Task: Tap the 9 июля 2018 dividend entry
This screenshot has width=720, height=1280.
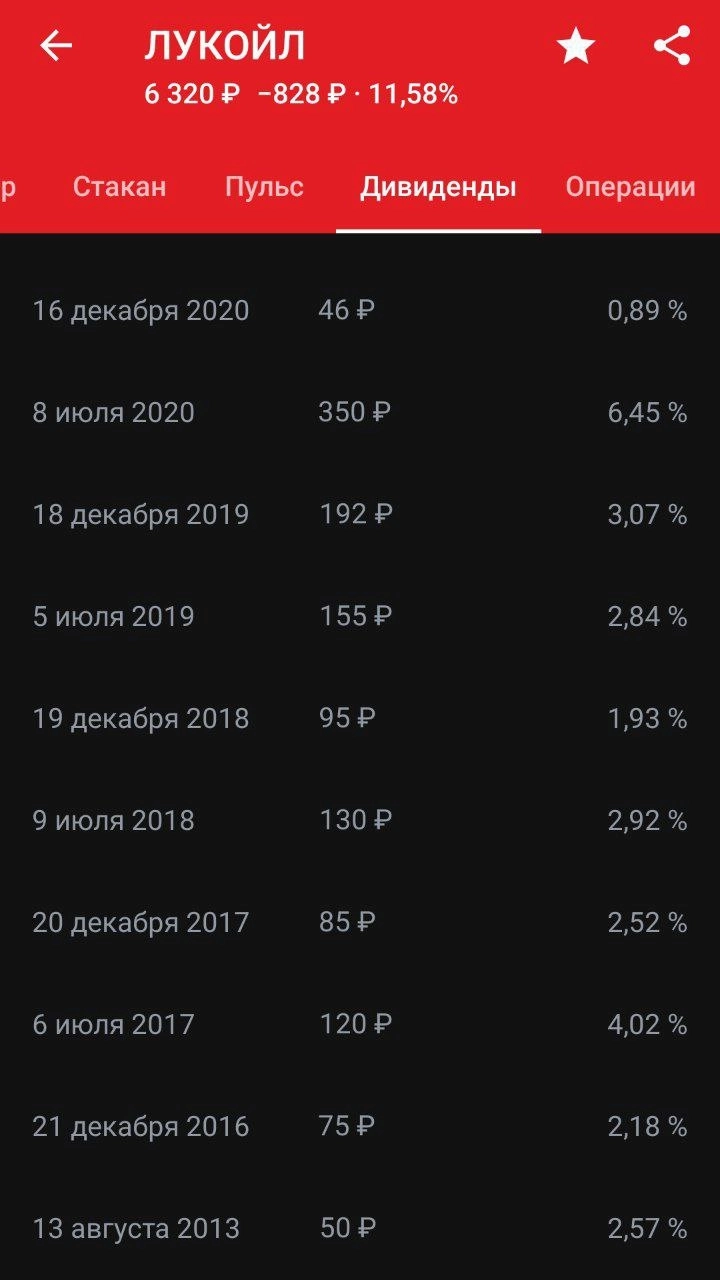Action: (360, 821)
